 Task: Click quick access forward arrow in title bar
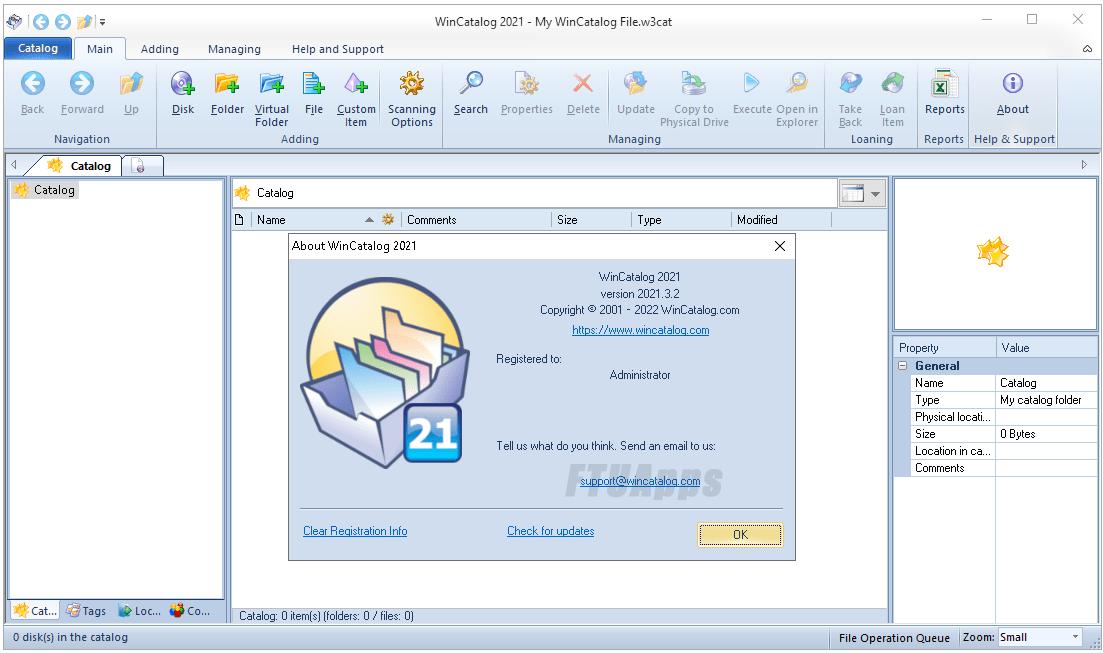63,22
